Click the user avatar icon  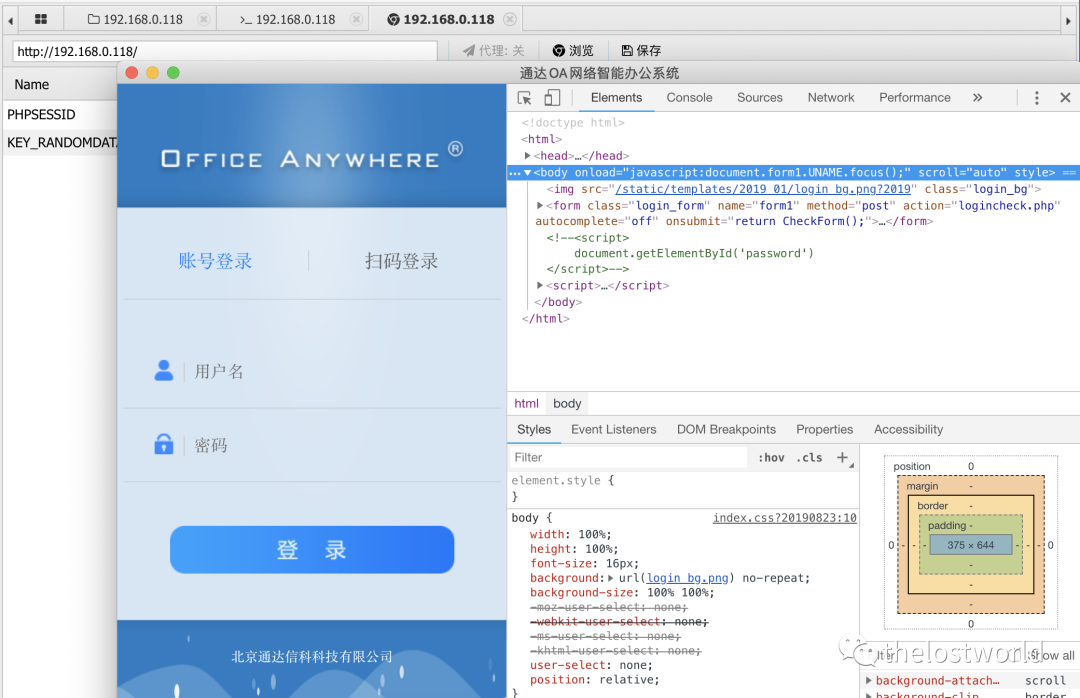164,371
